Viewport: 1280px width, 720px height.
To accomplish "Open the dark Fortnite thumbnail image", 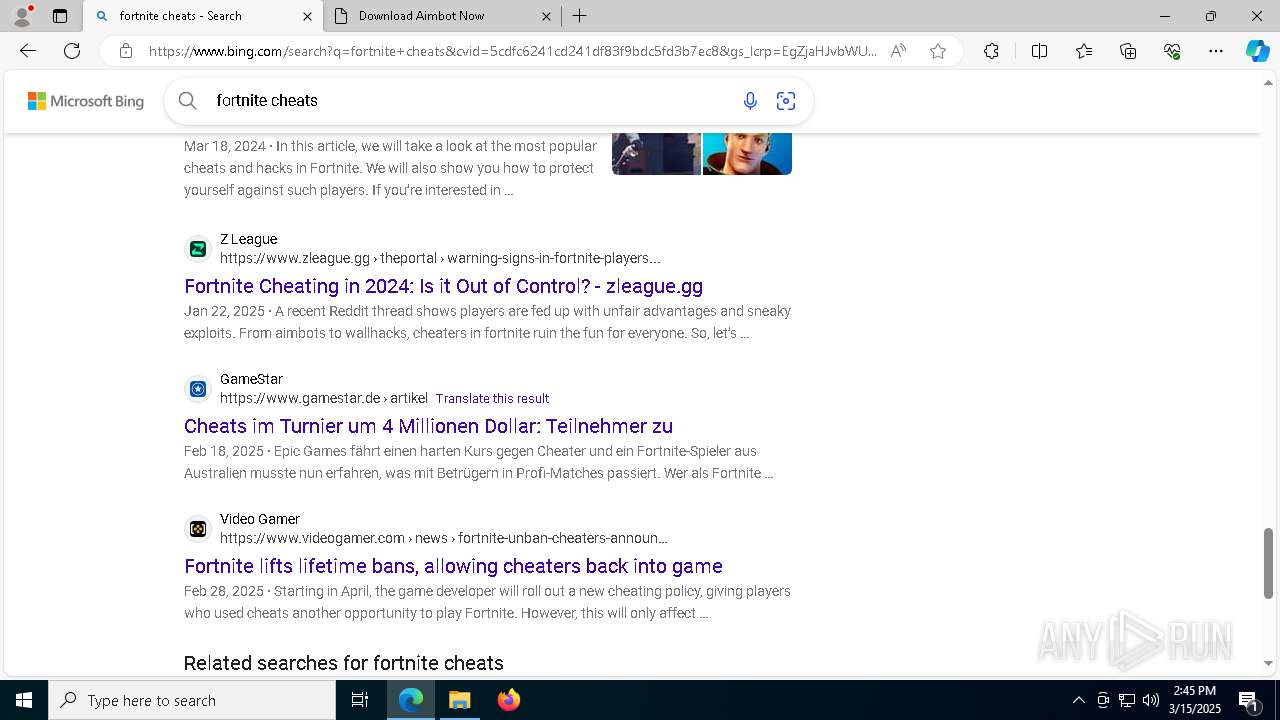I will tap(656, 154).
